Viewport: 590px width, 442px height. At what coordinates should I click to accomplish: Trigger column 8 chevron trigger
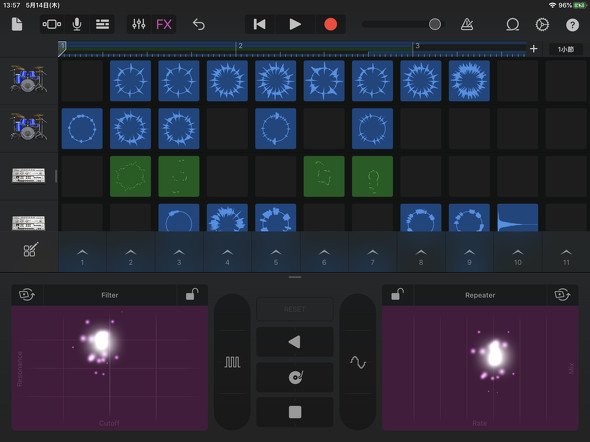(x=421, y=257)
